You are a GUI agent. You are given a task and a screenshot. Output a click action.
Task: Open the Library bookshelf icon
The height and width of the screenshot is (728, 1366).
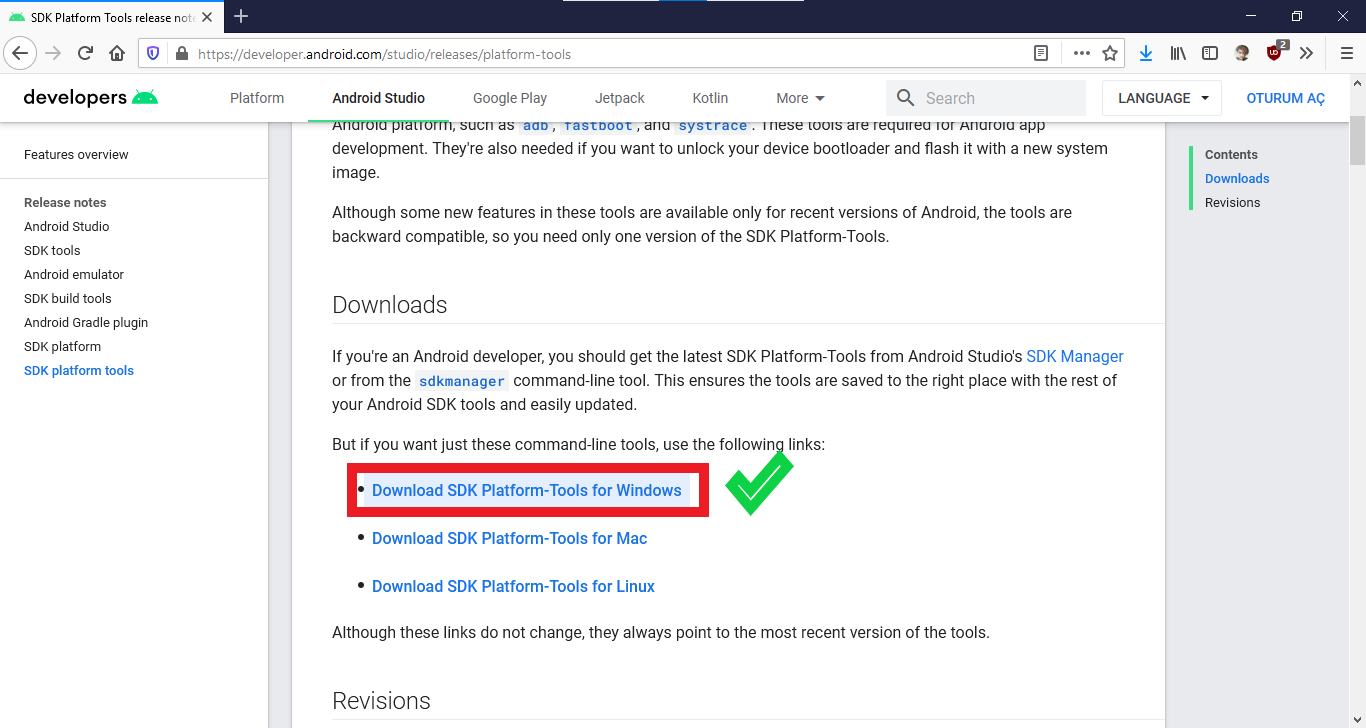1178,54
